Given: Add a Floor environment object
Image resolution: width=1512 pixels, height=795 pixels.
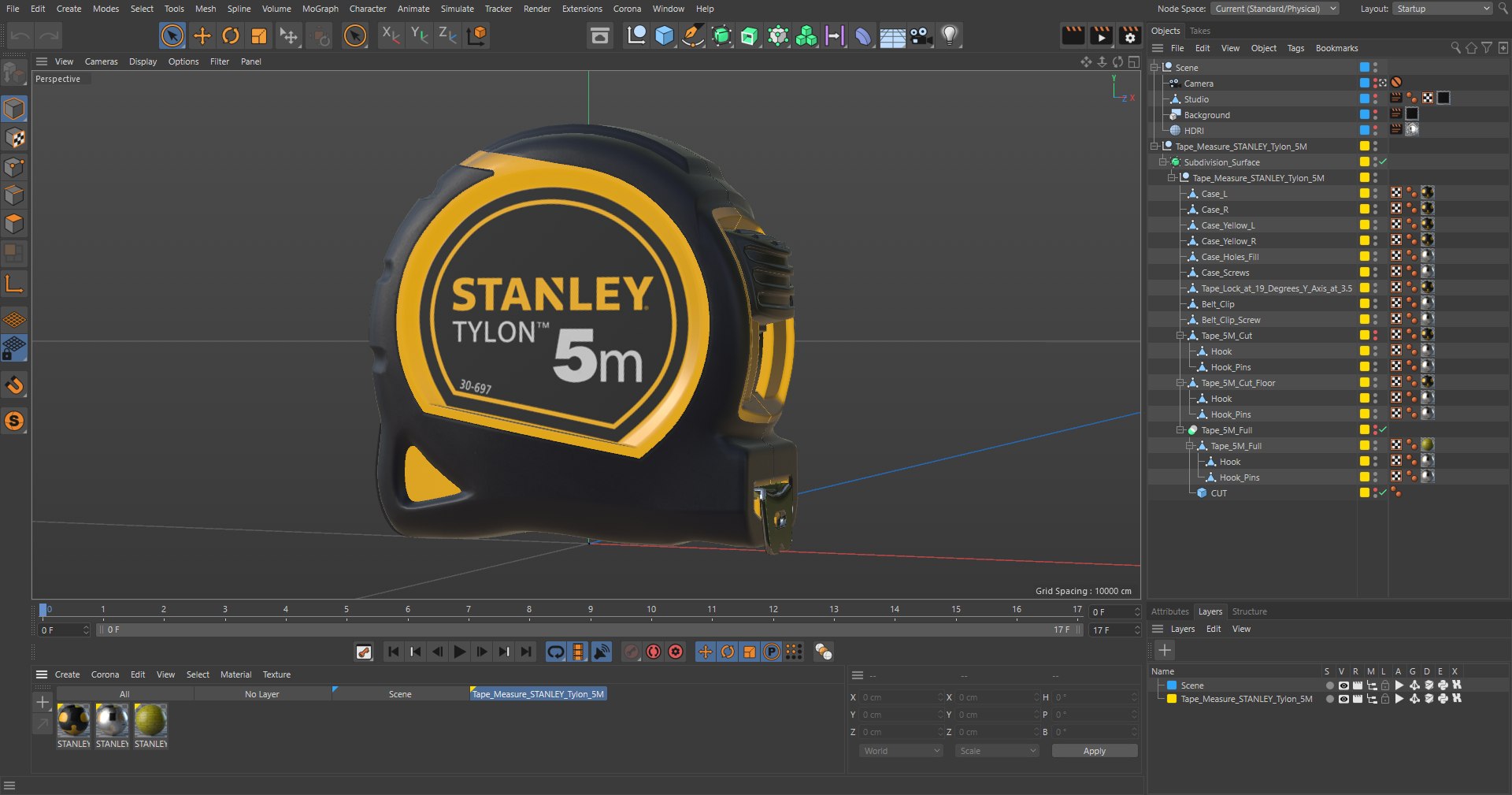Looking at the screenshot, I should pyautogui.click(x=892, y=35).
